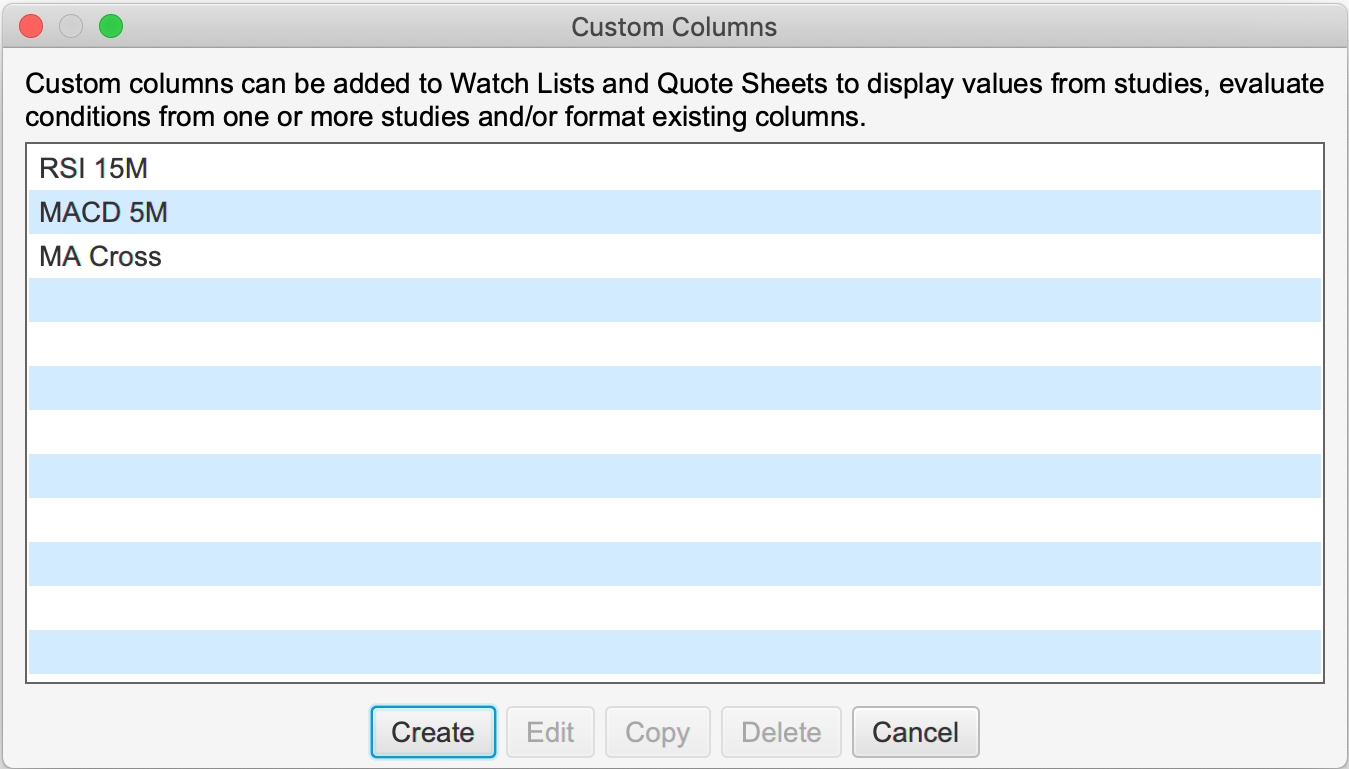Select the MACD 5M row
Viewport: 1349px width, 769px height.
[675, 212]
